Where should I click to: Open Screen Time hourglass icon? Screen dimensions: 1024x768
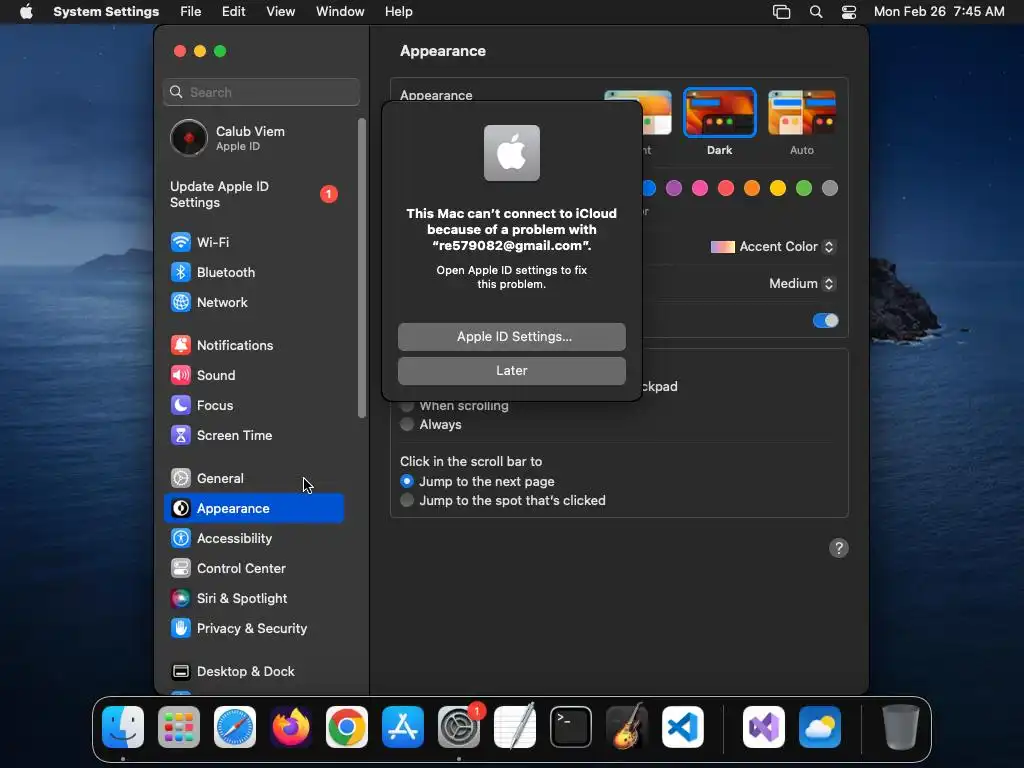[181, 436]
